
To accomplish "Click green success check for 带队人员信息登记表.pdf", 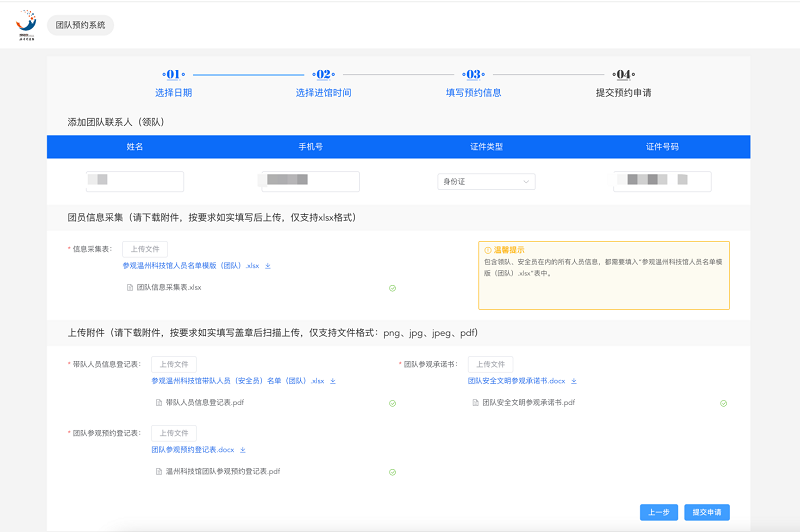I will click(x=392, y=403).
